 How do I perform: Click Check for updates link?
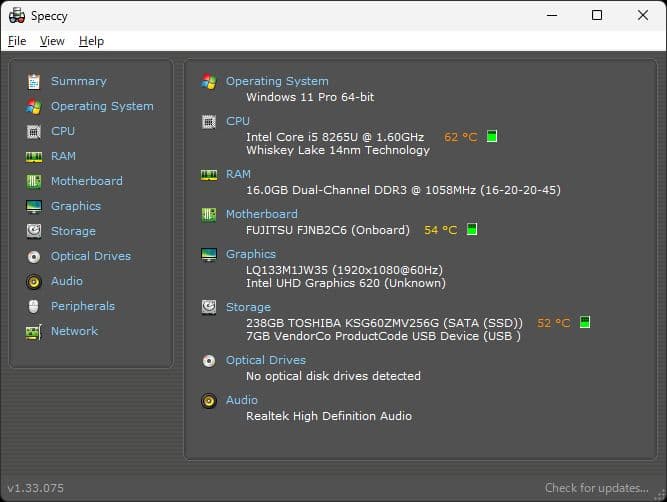pyautogui.click(x=596, y=488)
